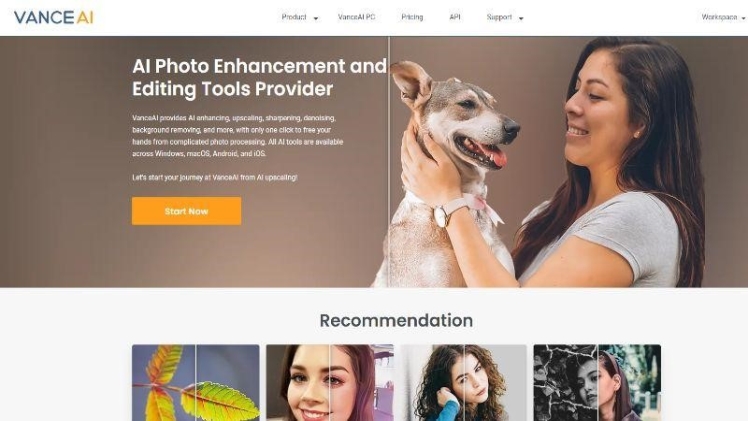Screen dimensions: 748x421
Task: Go to VanceAI PC page
Action: [356, 17]
